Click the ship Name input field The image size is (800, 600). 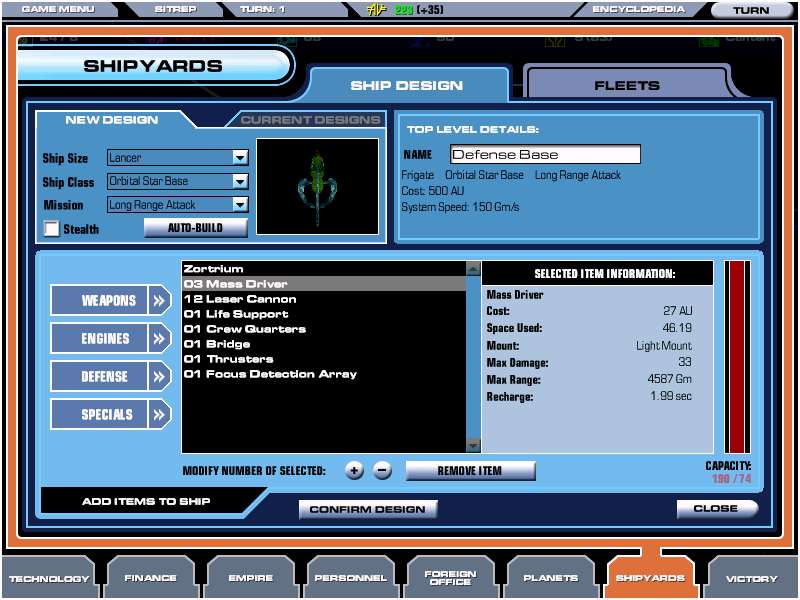[x=544, y=155]
